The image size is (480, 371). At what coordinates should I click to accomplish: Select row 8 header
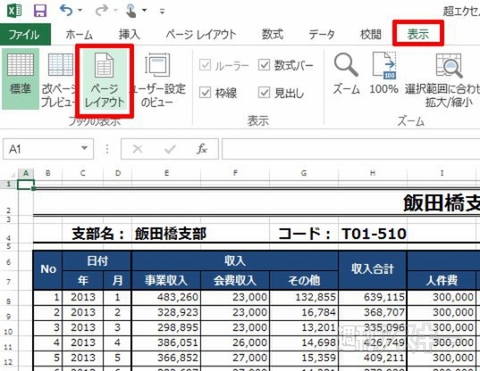click(x=9, y=299)
